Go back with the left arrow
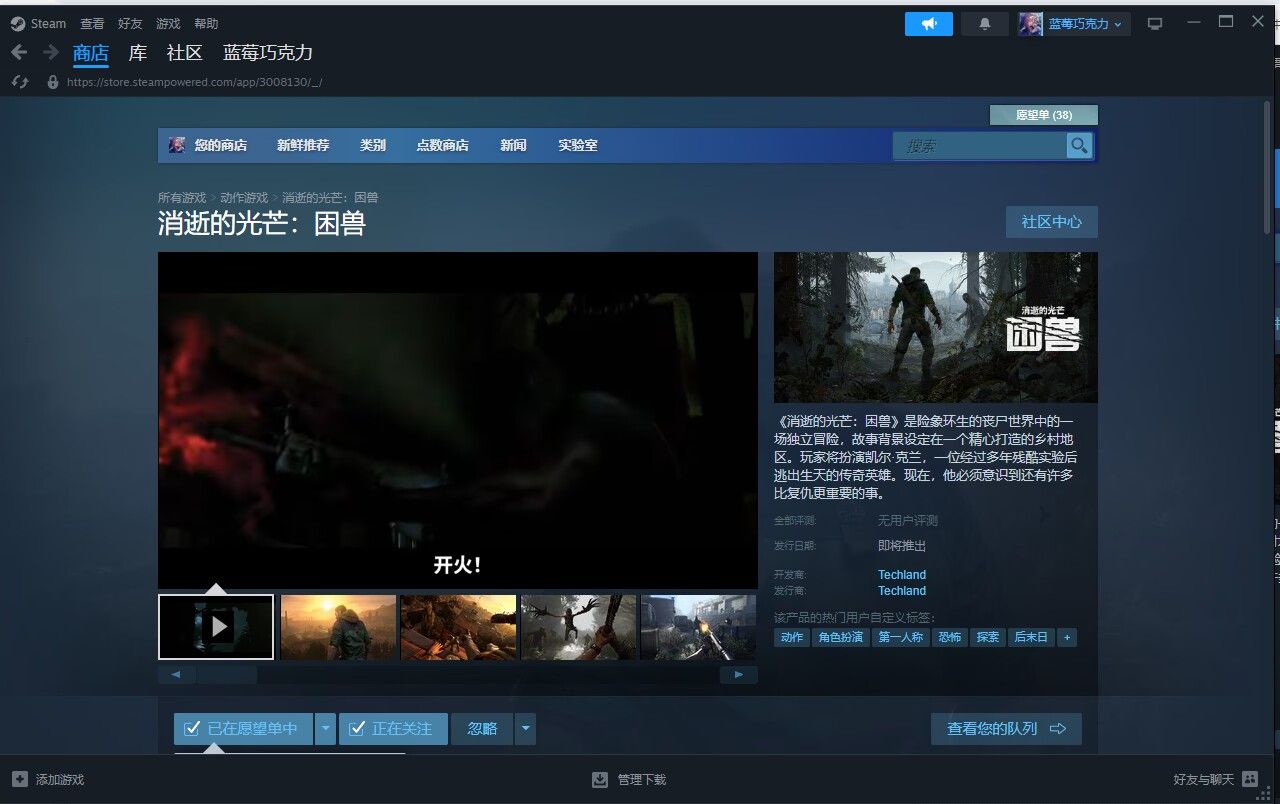Screen dimensions: 1280x804 pyautogui.click(x=19, y=52)
